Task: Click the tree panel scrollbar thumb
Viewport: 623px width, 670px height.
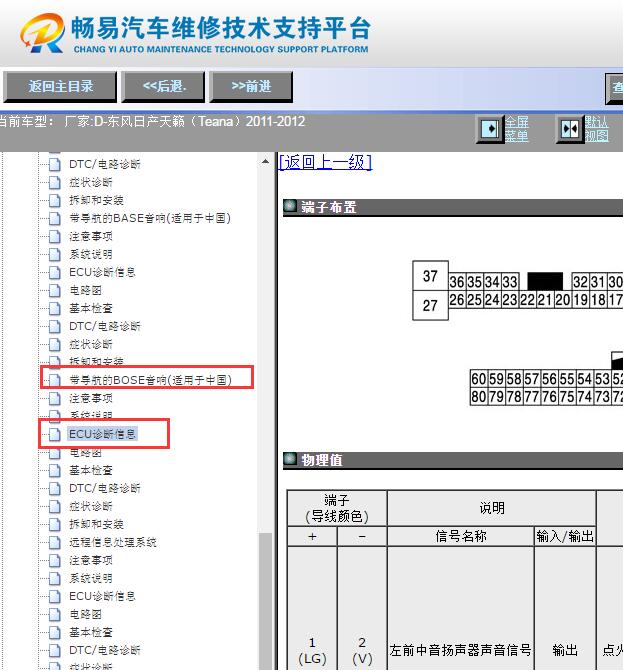Action: coord(265,600)
